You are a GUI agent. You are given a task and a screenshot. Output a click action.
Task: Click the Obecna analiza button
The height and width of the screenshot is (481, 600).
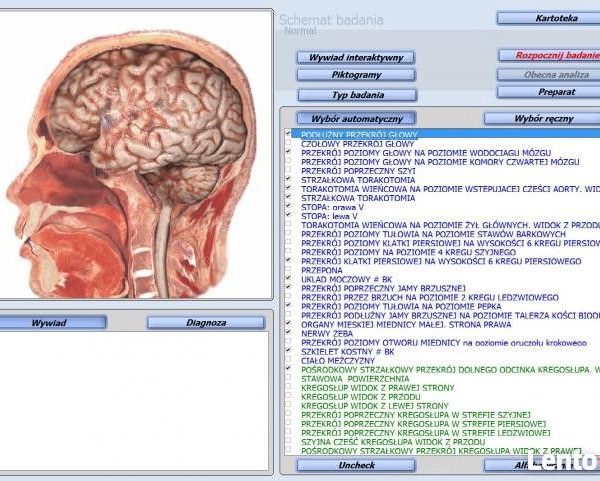[x=548, y=75]
